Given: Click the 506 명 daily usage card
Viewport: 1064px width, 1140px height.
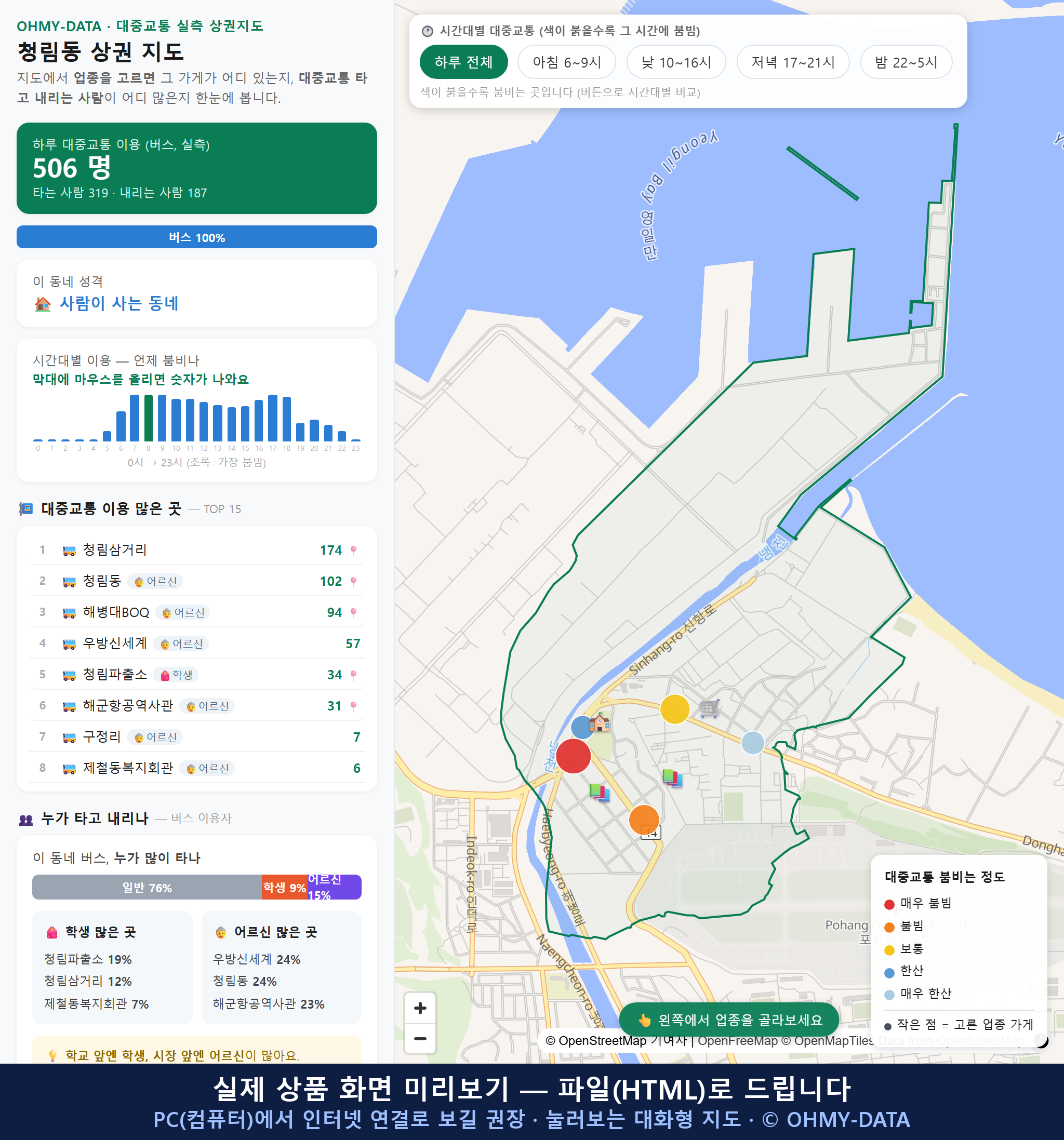Looking at the screenshot, I should pyautogui.click(x=197, y=168).
